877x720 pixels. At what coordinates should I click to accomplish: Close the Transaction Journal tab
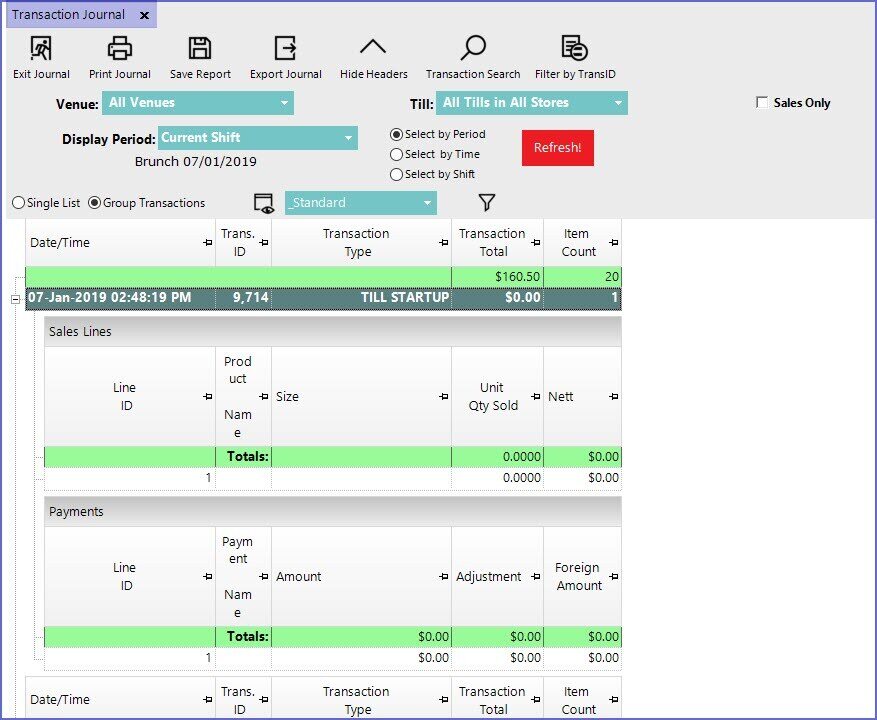144,16
